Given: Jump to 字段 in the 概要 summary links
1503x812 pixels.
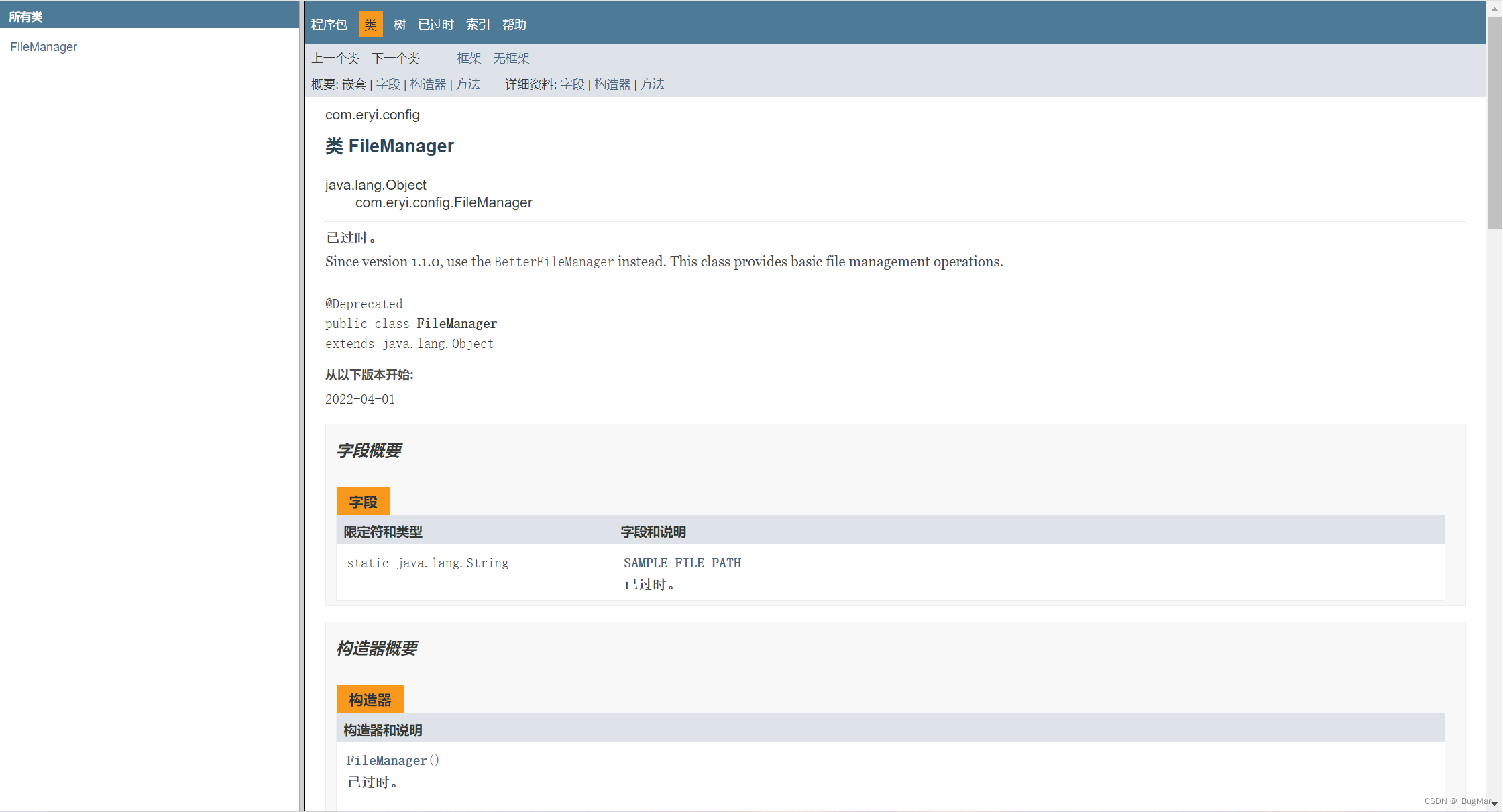Looking at the screenshot, I should [388, 84].
